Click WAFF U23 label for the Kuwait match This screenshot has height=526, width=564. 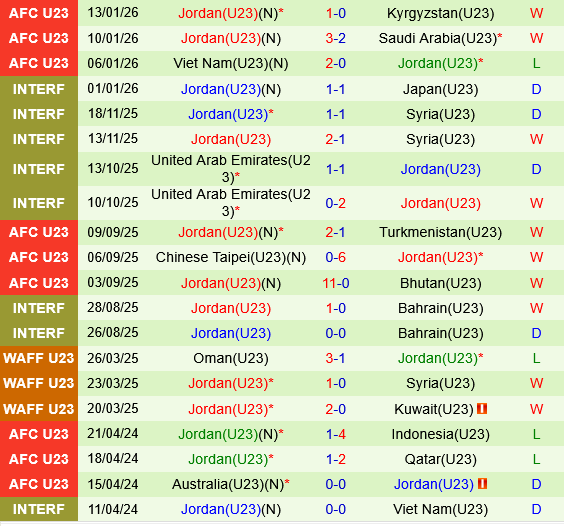39,409
